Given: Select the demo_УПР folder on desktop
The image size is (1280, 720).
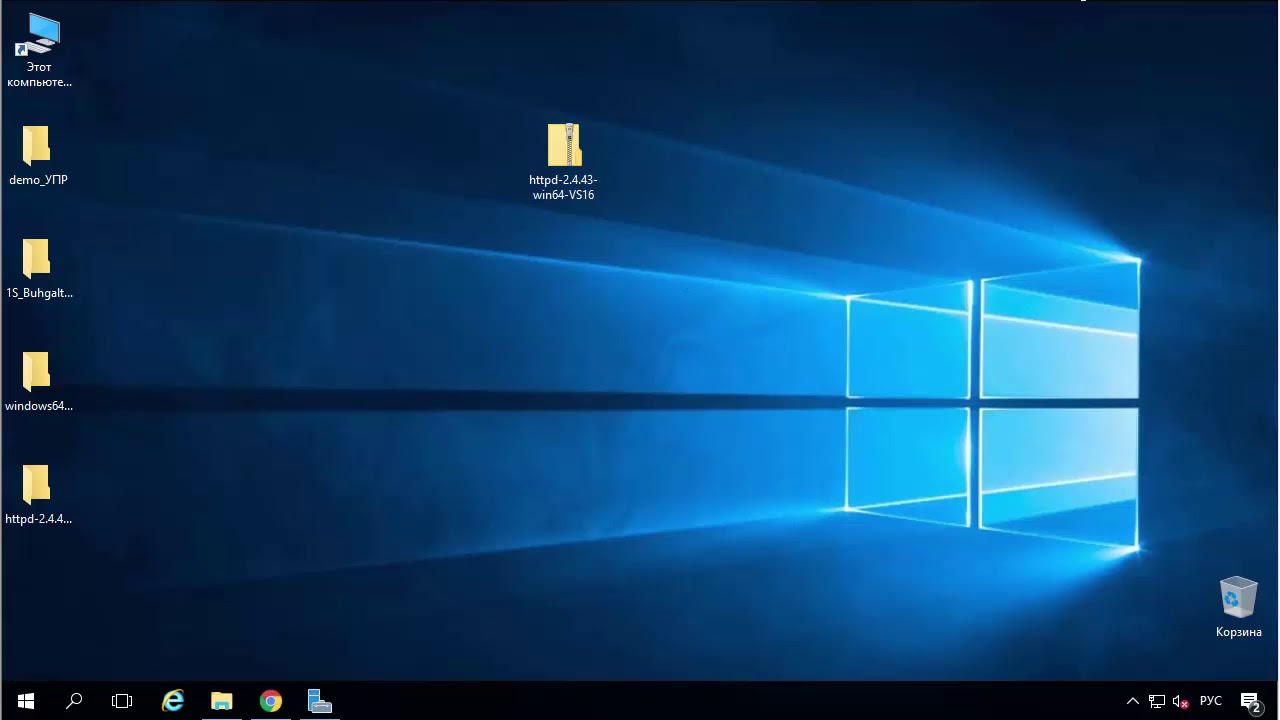Looking at the screenshot, I should click(38, 156).
